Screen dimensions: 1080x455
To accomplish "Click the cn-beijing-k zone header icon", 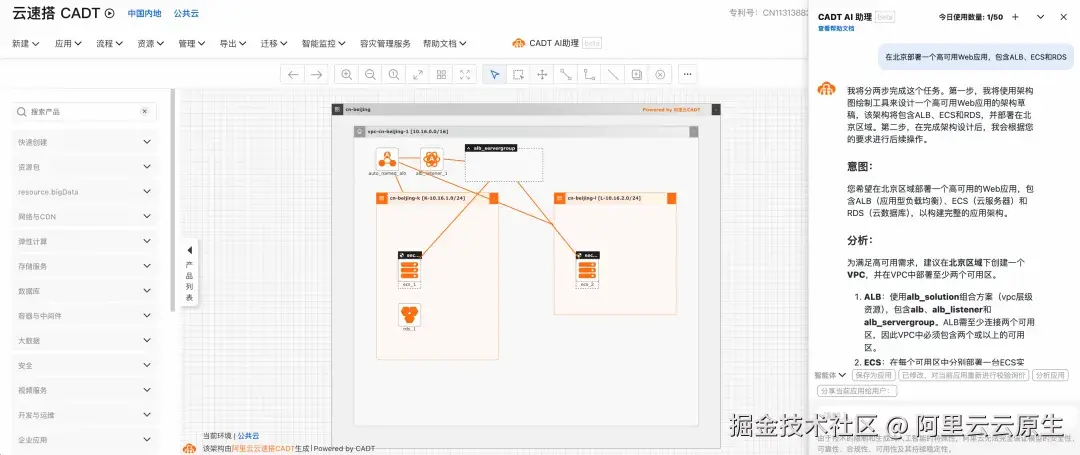I will 381,198.
